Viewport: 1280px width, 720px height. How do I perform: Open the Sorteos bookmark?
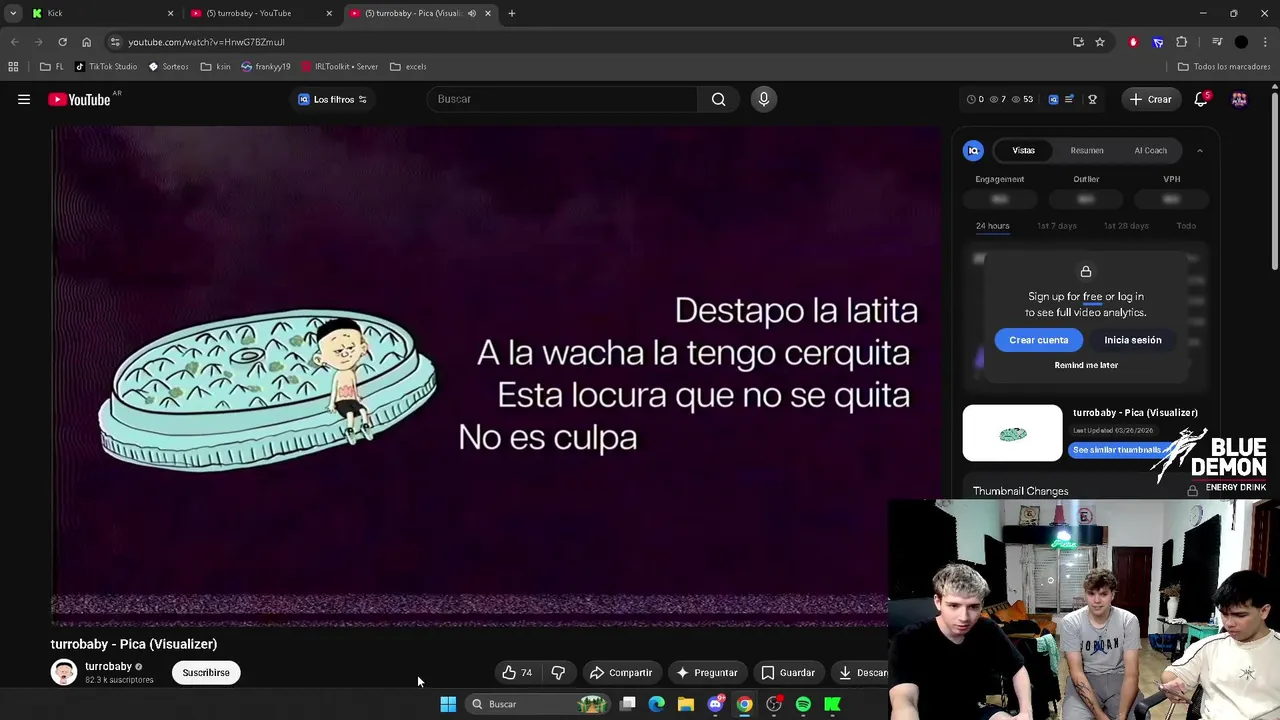point(168,67)
